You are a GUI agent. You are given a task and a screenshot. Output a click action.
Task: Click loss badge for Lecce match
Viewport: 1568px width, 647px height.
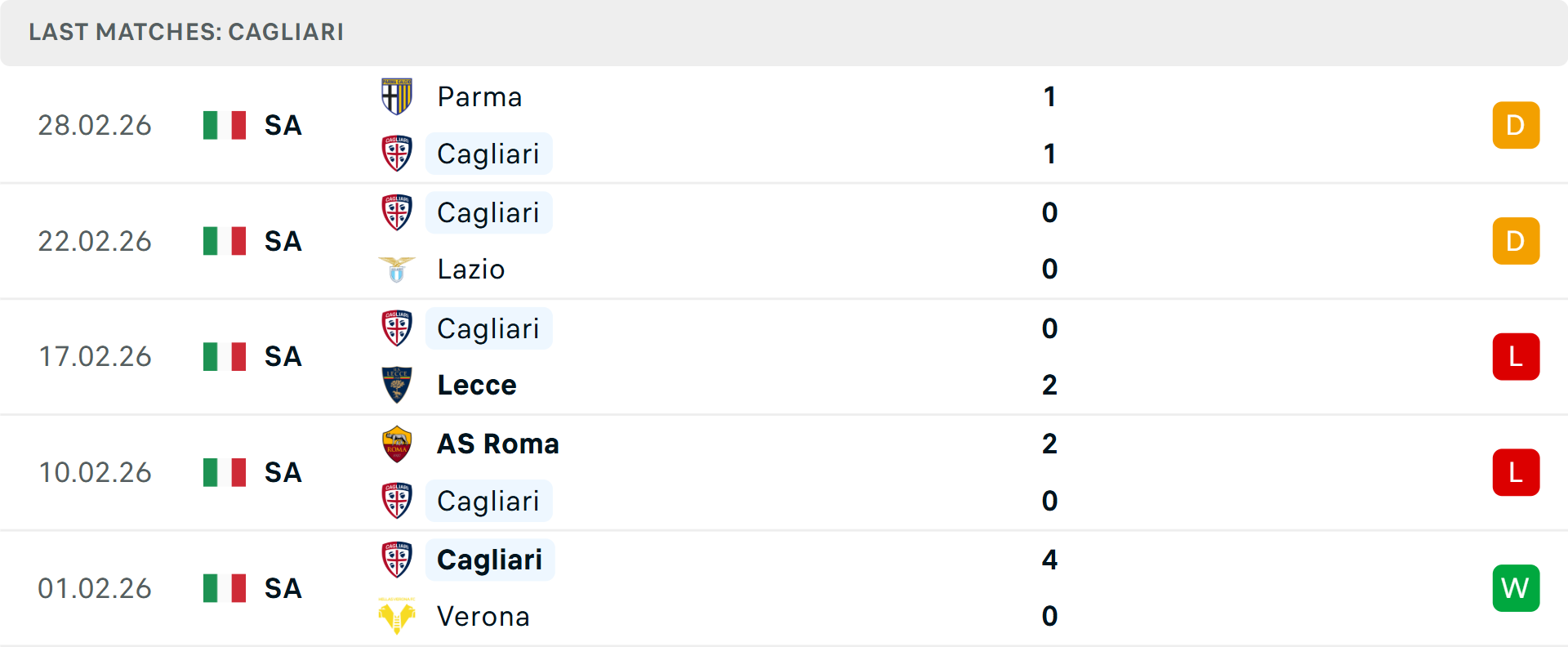(x=1516, y=357)
